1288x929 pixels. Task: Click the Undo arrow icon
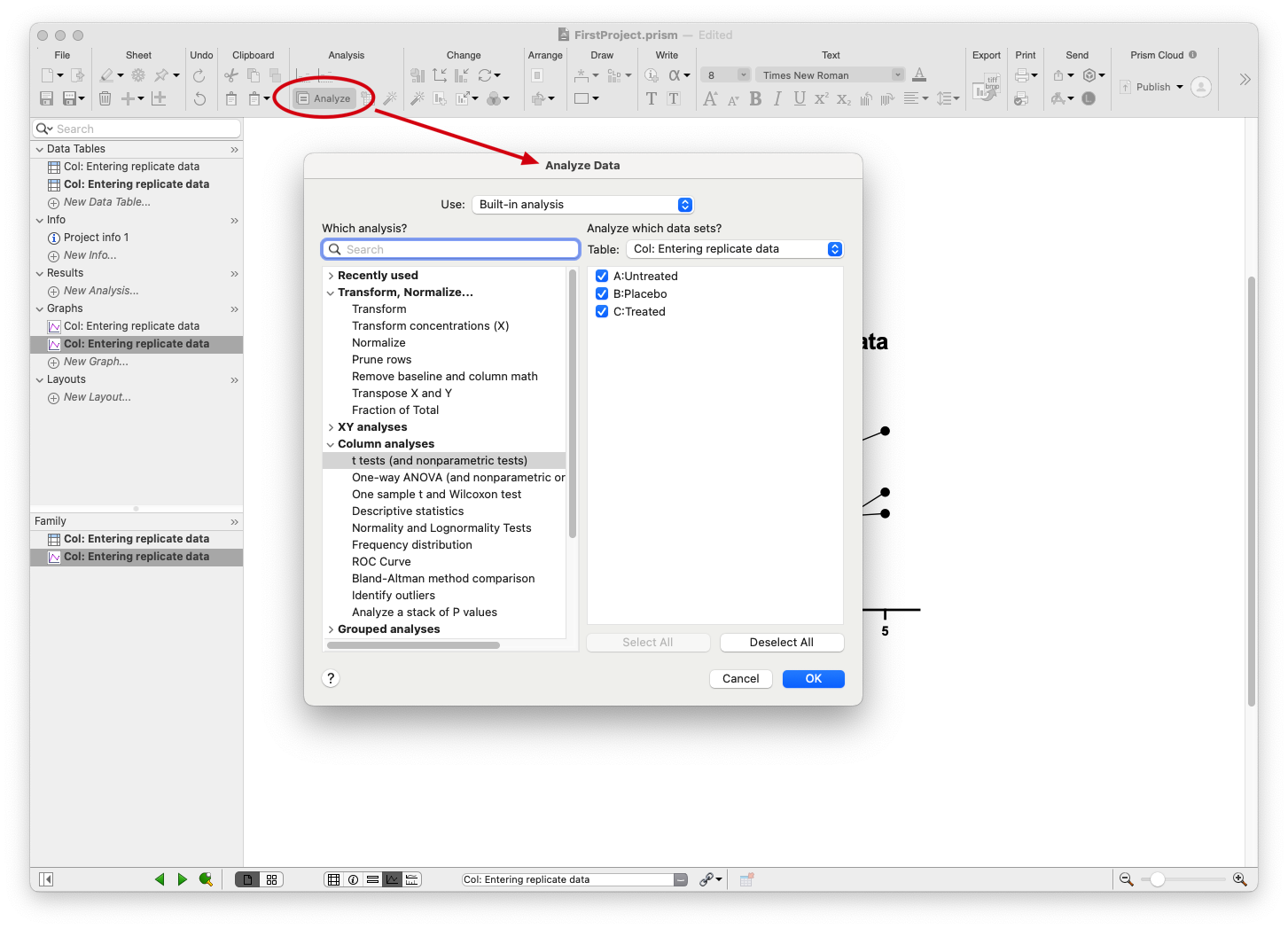click(x=199, y=98)
